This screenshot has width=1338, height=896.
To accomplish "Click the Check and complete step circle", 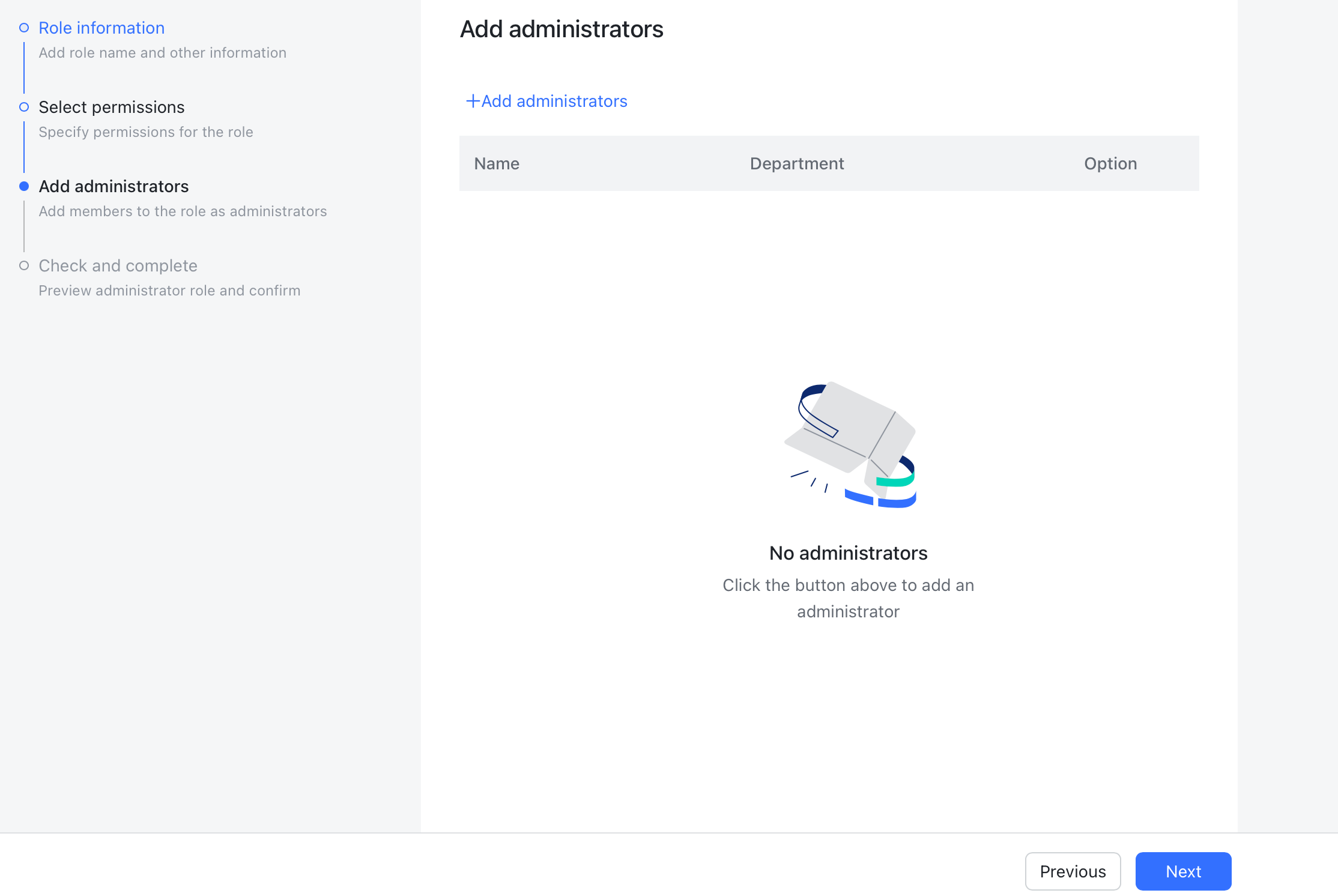I will 24,265.
